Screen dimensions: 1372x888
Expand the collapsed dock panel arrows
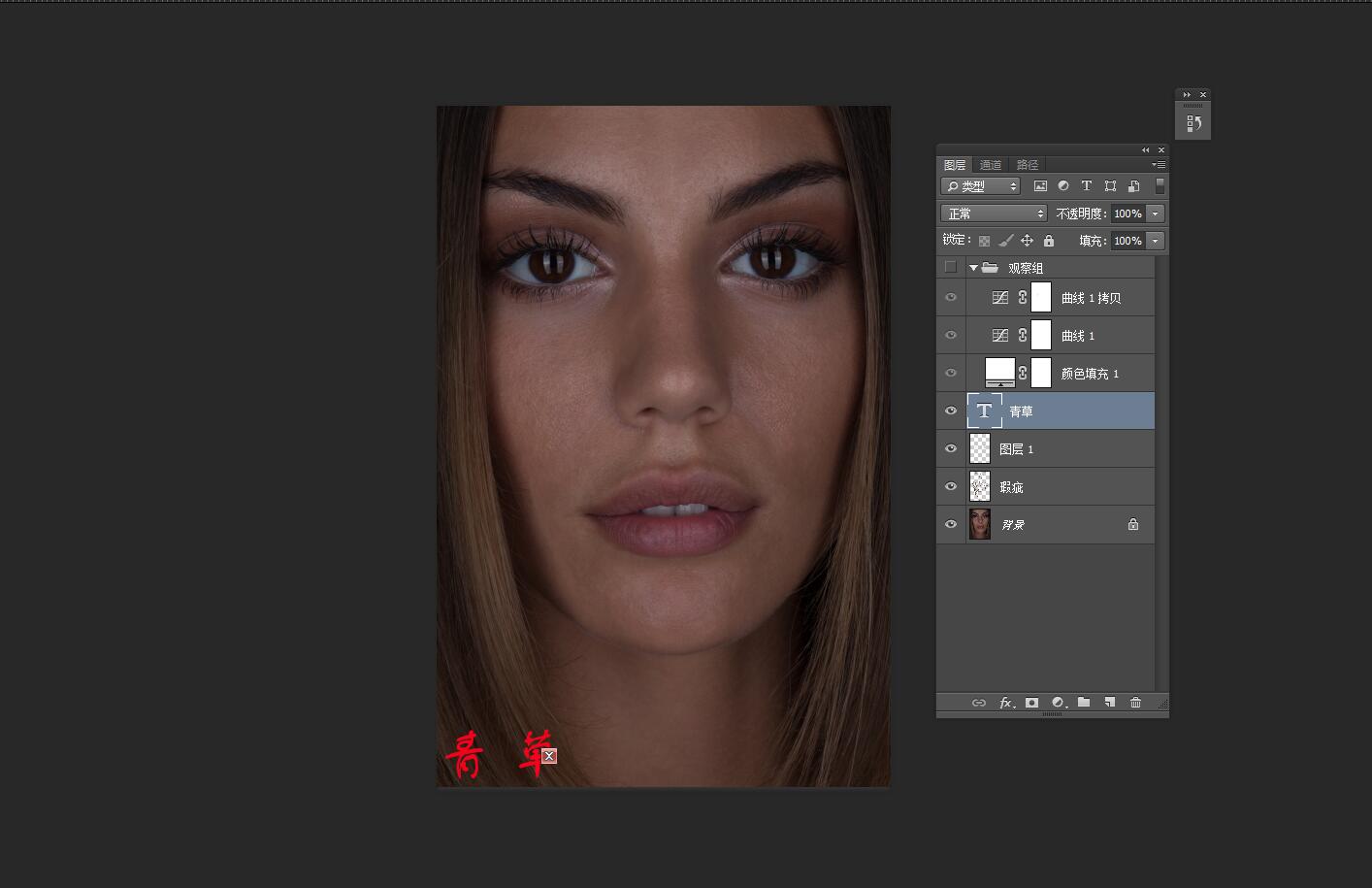pos(1186,95)
